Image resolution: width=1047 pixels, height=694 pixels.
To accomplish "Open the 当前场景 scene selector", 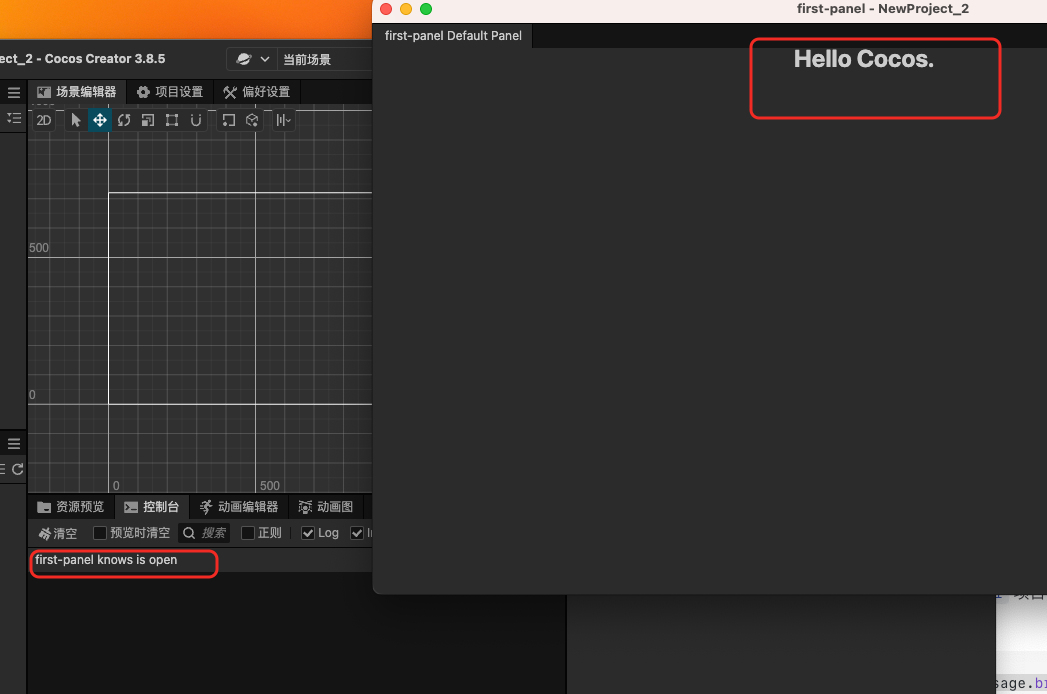I will pos(325,59).
